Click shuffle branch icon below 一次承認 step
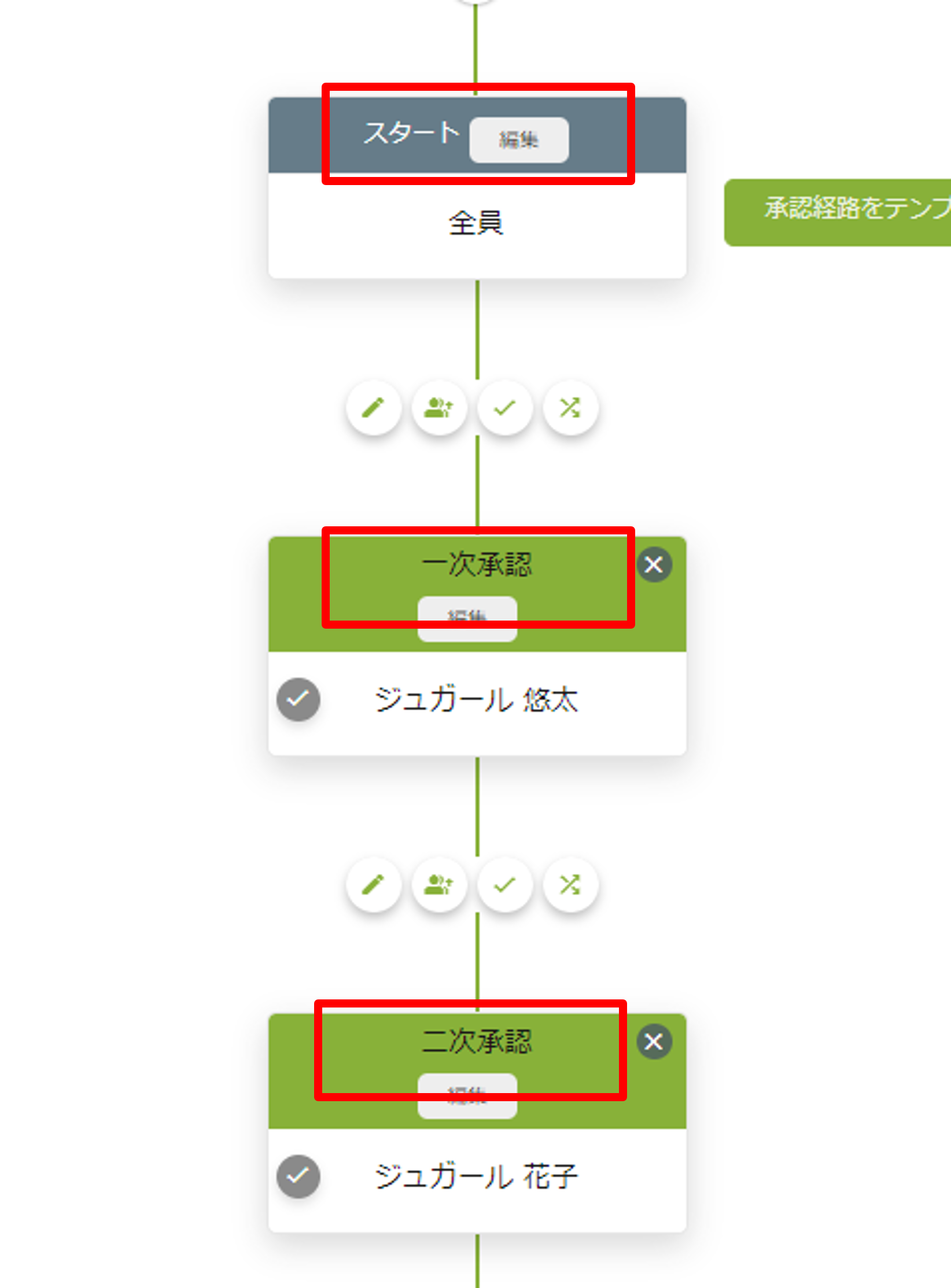Screen dimensions: 951x1288 [570, 884]
